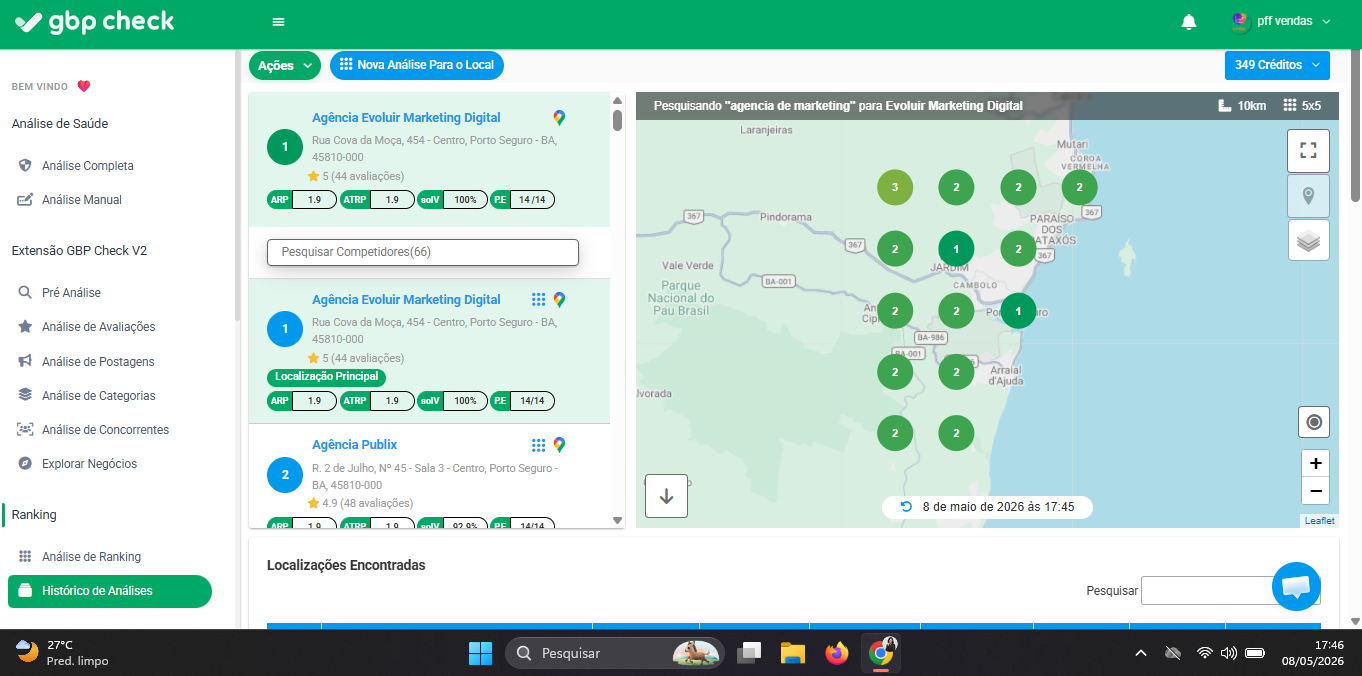Open the pff vendas account dropdown

point(1282,21)
